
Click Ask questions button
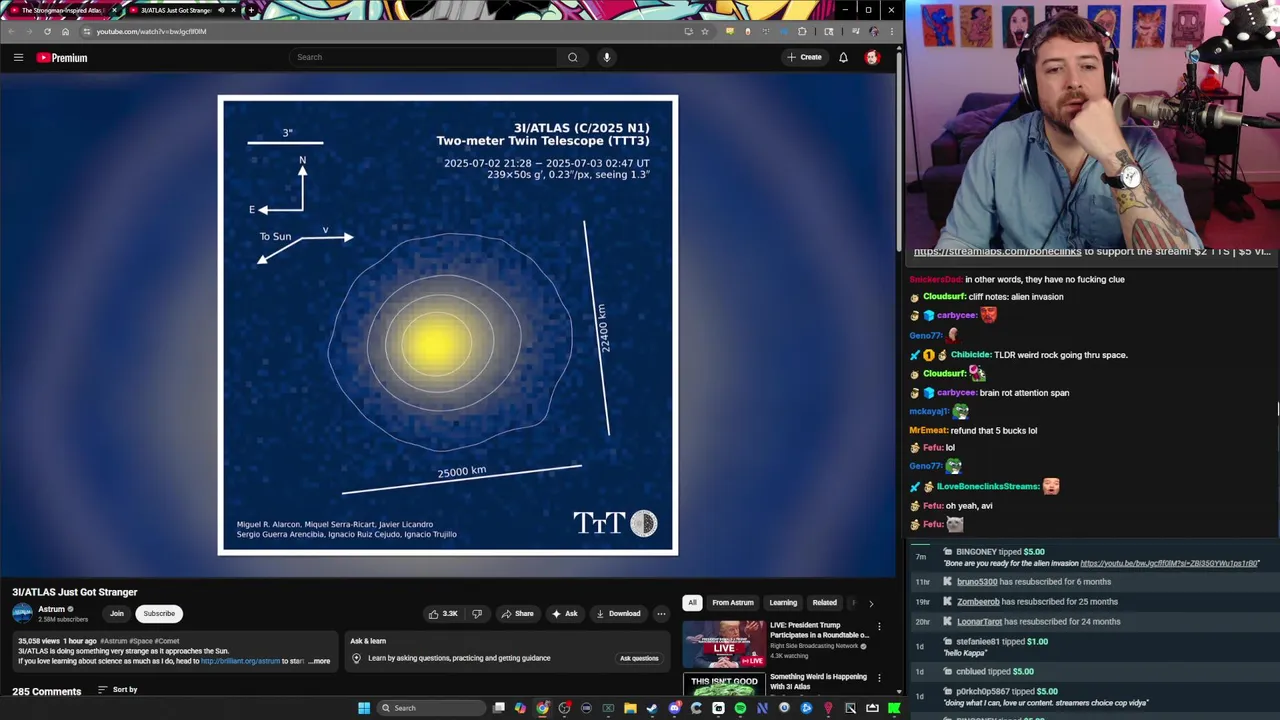pyautogui.click(x=639, y=658)
